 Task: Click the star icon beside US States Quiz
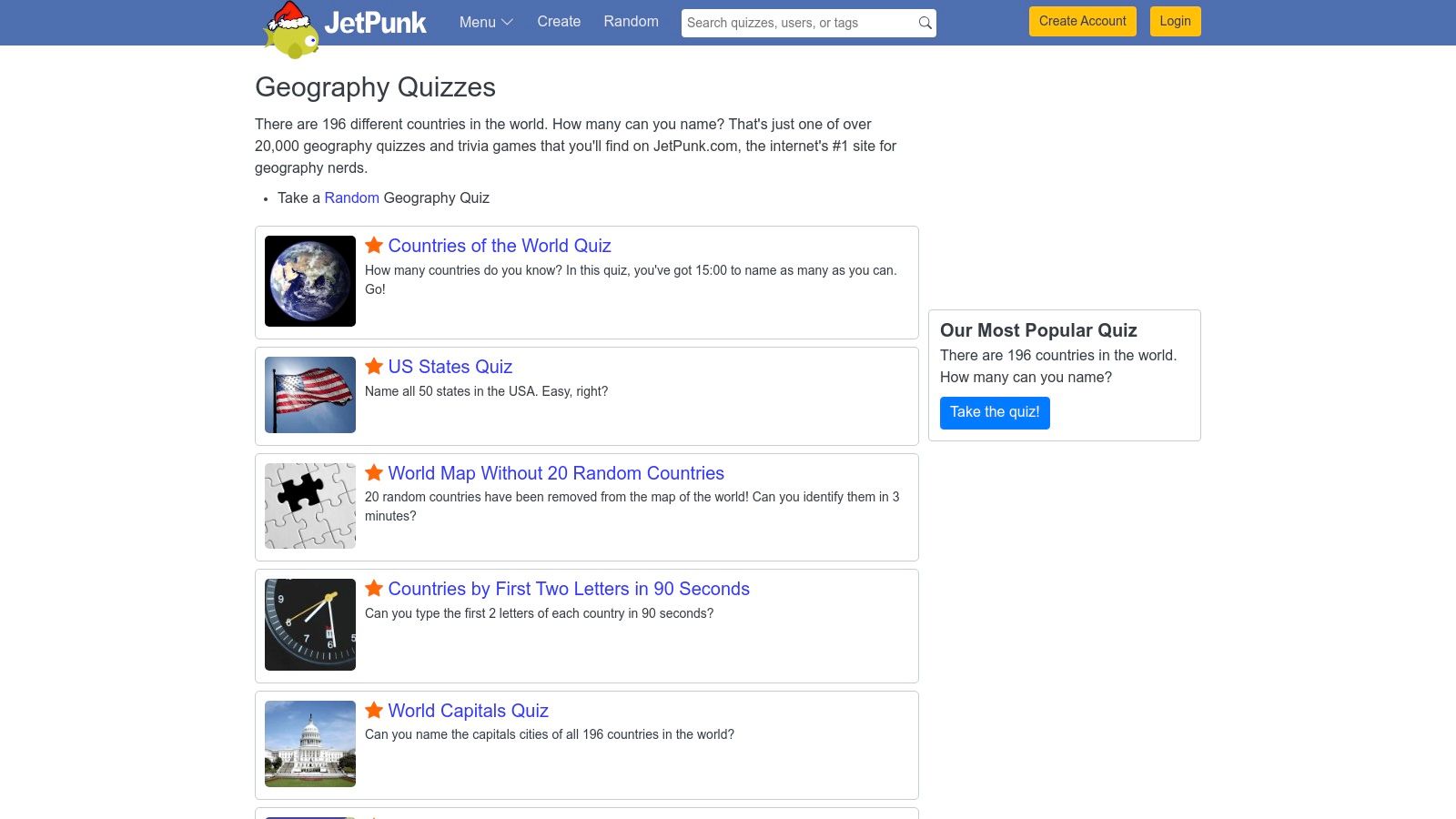[x=373, y=366]
